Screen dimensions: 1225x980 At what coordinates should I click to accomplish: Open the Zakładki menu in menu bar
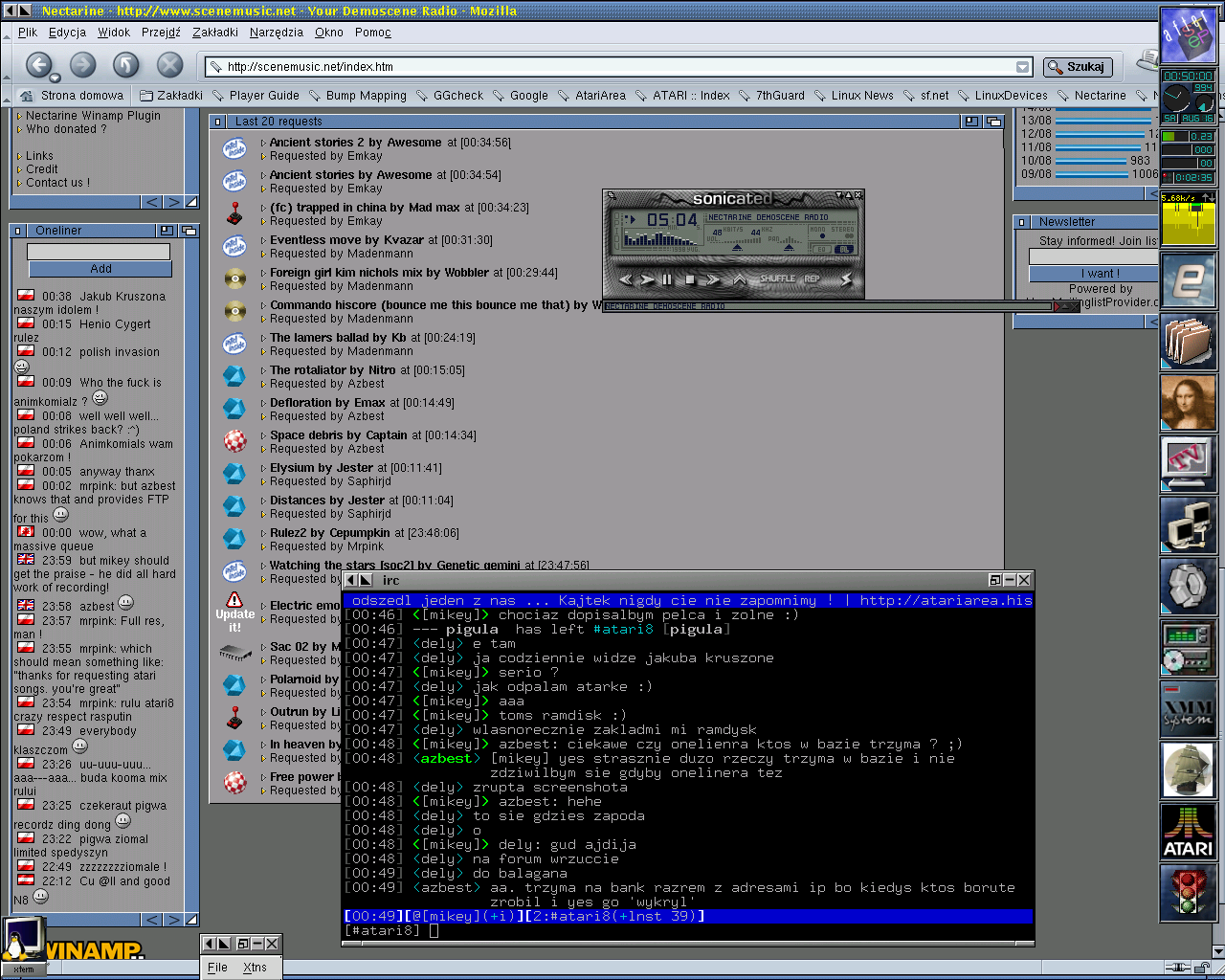coord(214,33)
